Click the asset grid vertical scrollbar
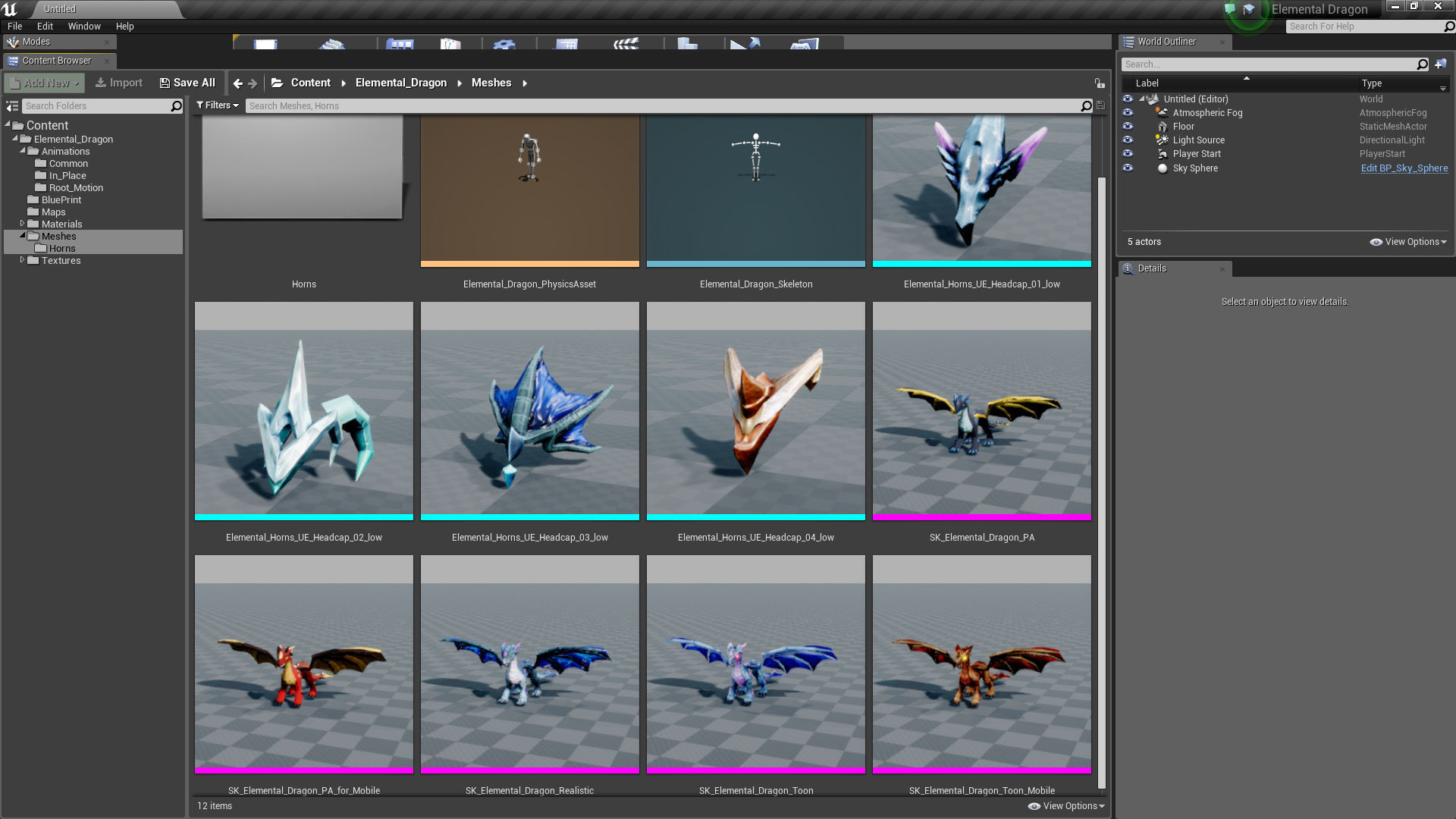The image size is (1456, 819). pyautogui.click(x=1102, y=482)
